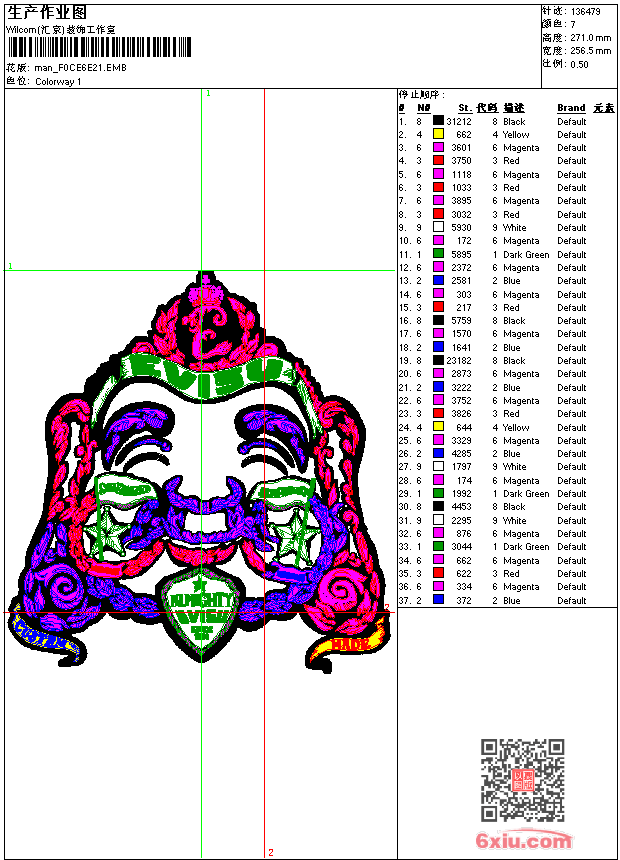Select the yellow swatch in stop row 2
The height and width of the screenshot is (860, 620).
click(438, 134)
